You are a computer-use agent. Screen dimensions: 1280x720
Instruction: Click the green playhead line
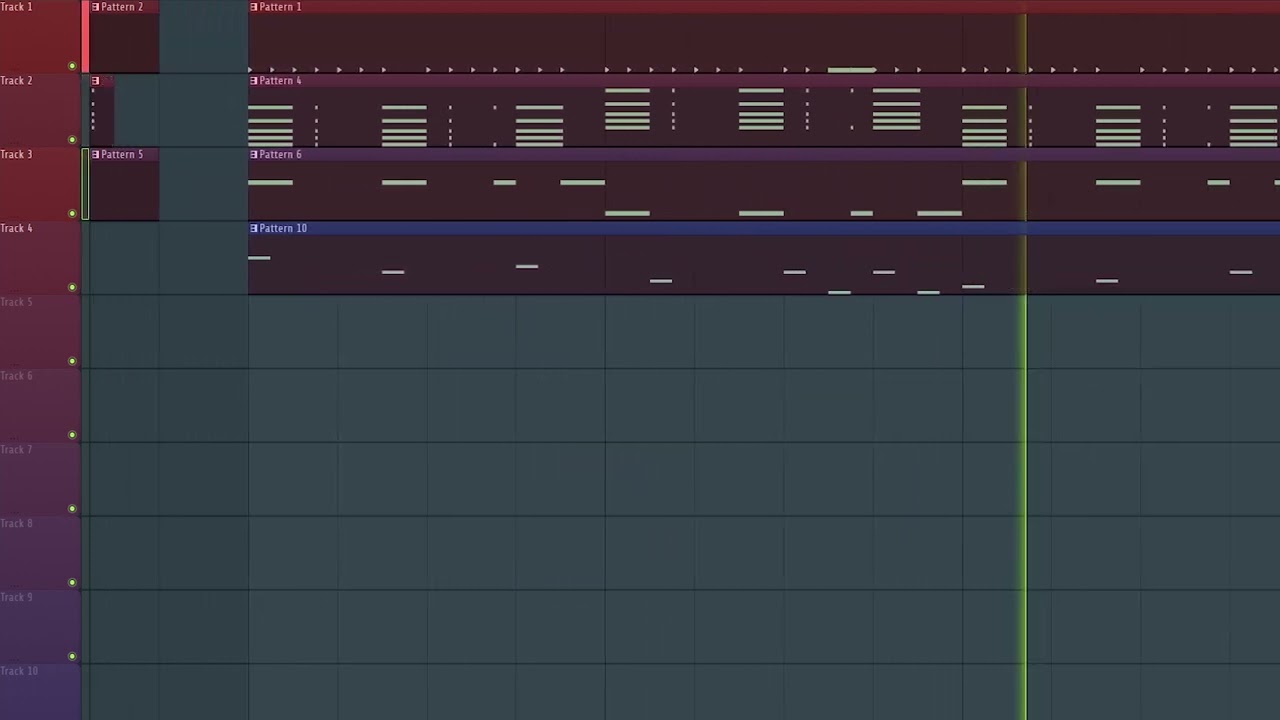click(x=1025, y=360)
